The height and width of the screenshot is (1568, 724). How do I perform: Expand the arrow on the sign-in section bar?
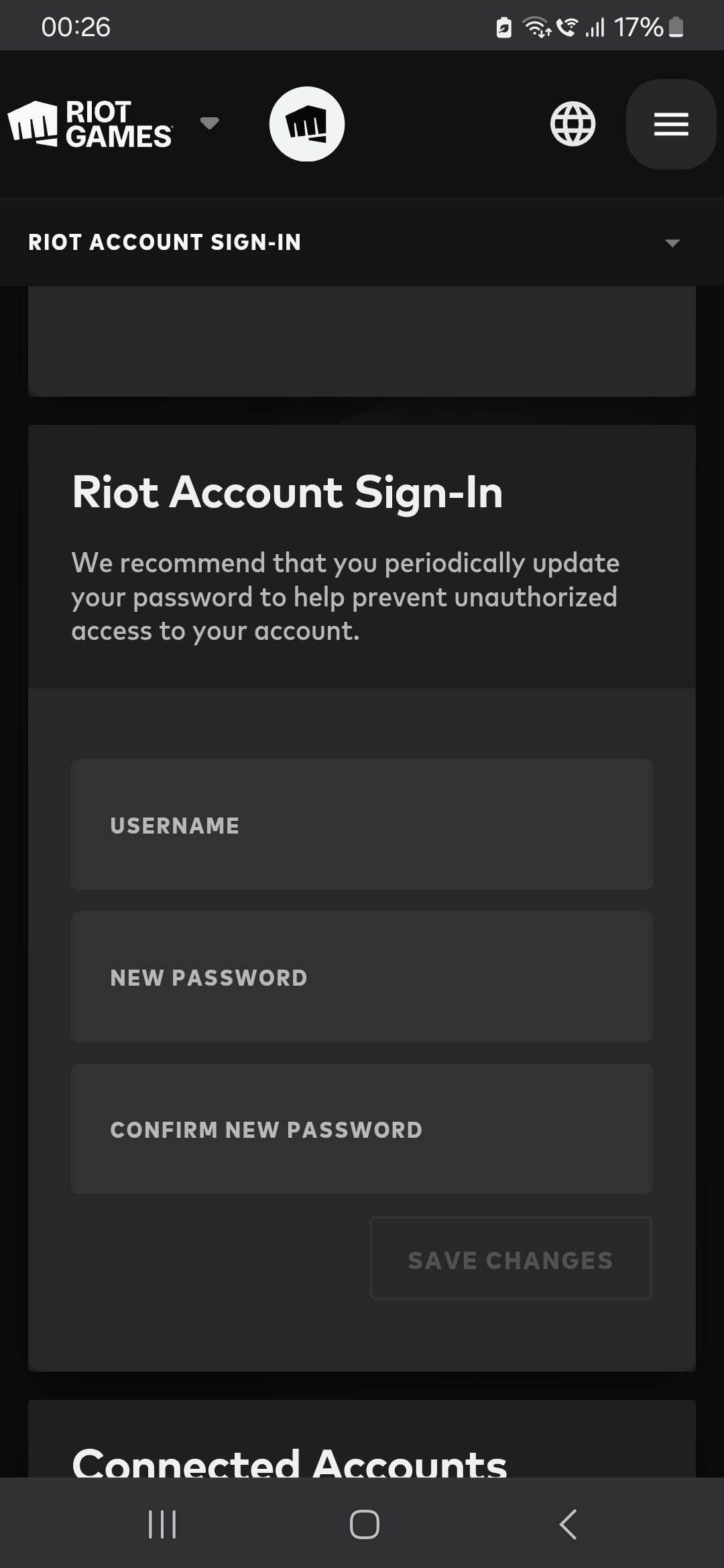[x=672, y=243]
